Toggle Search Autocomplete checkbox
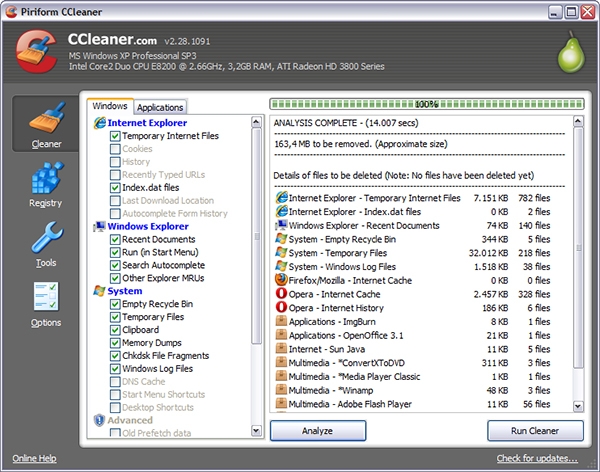This screenshot has width=600, height=472. [115, 265]
